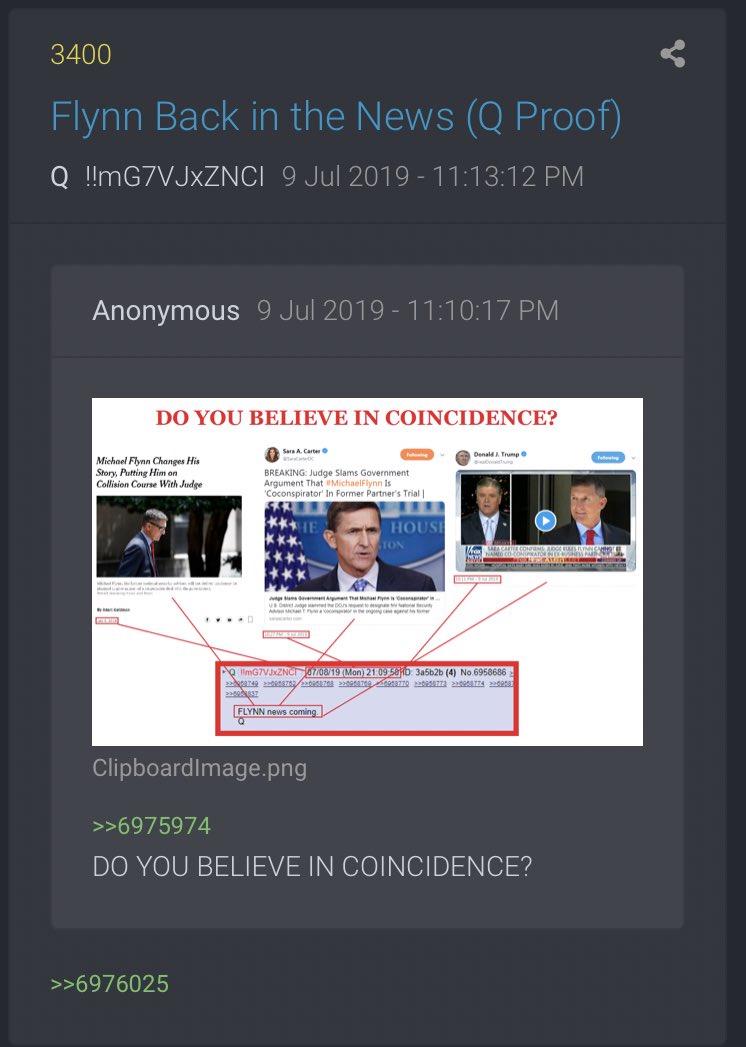Click the tripcode !!mG7VJxZNCI
The image size is (746, 1047).
[175, 177]
